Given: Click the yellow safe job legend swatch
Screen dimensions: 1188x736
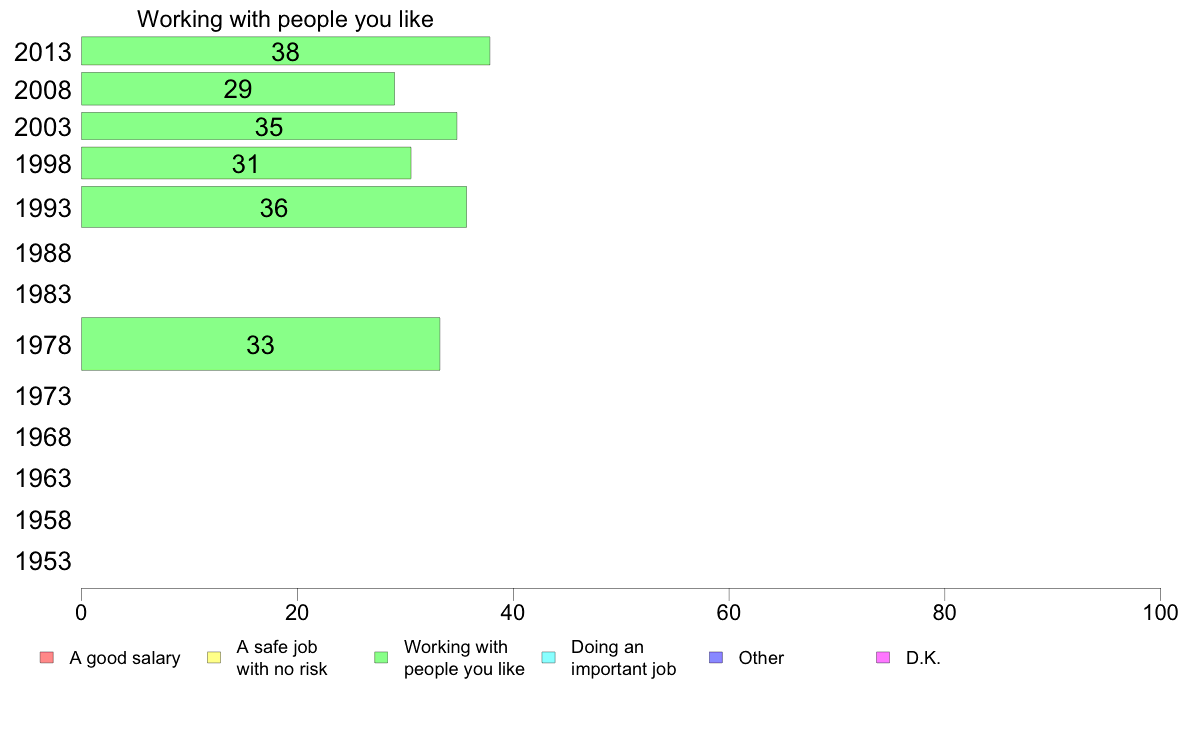Looking at the screenshot, I should tap(214, 657).
